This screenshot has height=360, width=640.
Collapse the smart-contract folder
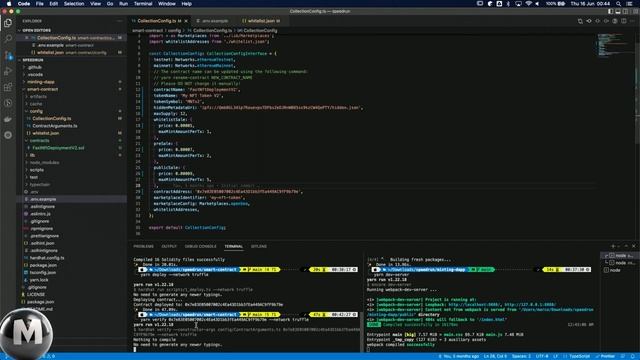[42, 89]
